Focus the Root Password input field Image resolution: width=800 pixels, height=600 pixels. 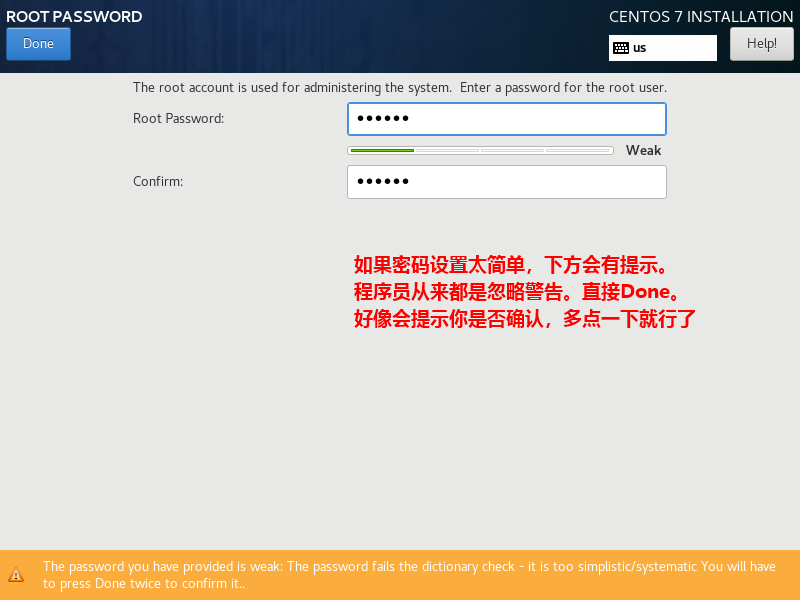pyautogui.click(x=507, y=119)
